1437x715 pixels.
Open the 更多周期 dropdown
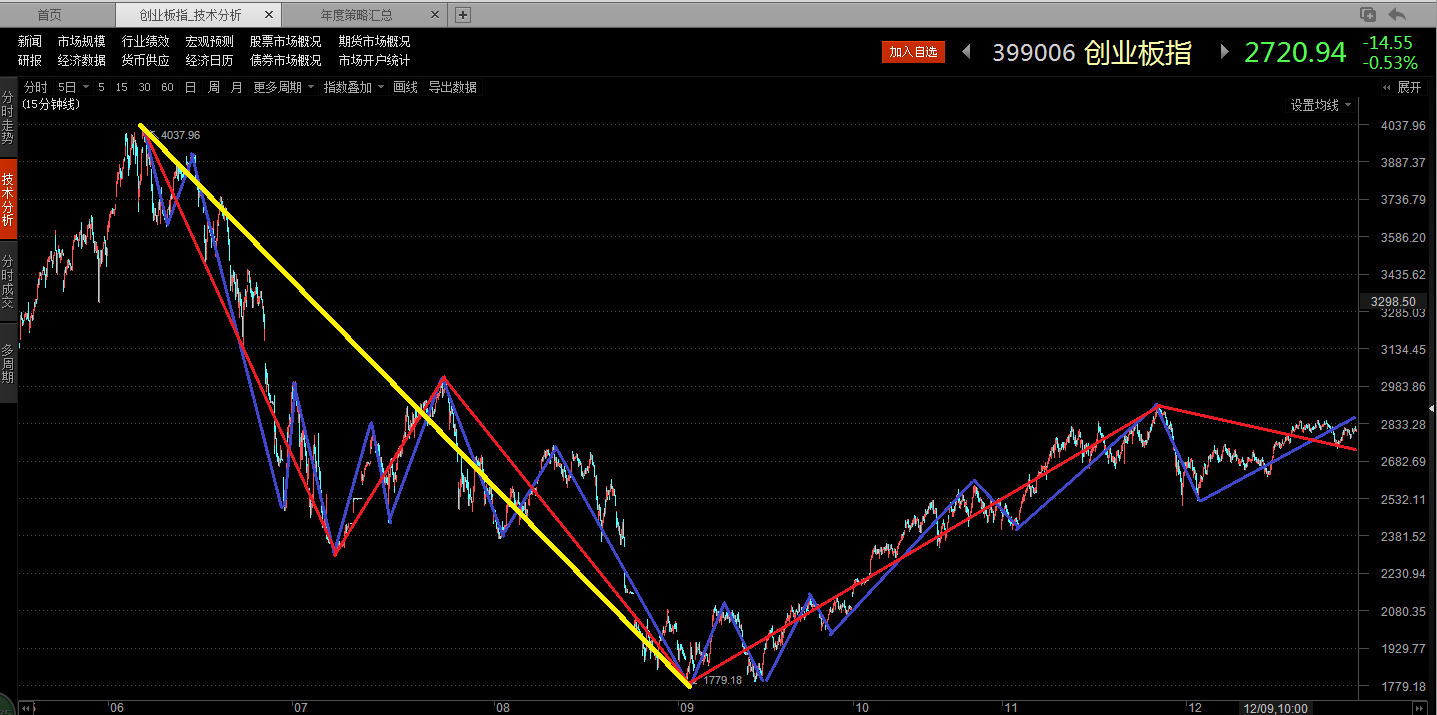pos(283,87)
